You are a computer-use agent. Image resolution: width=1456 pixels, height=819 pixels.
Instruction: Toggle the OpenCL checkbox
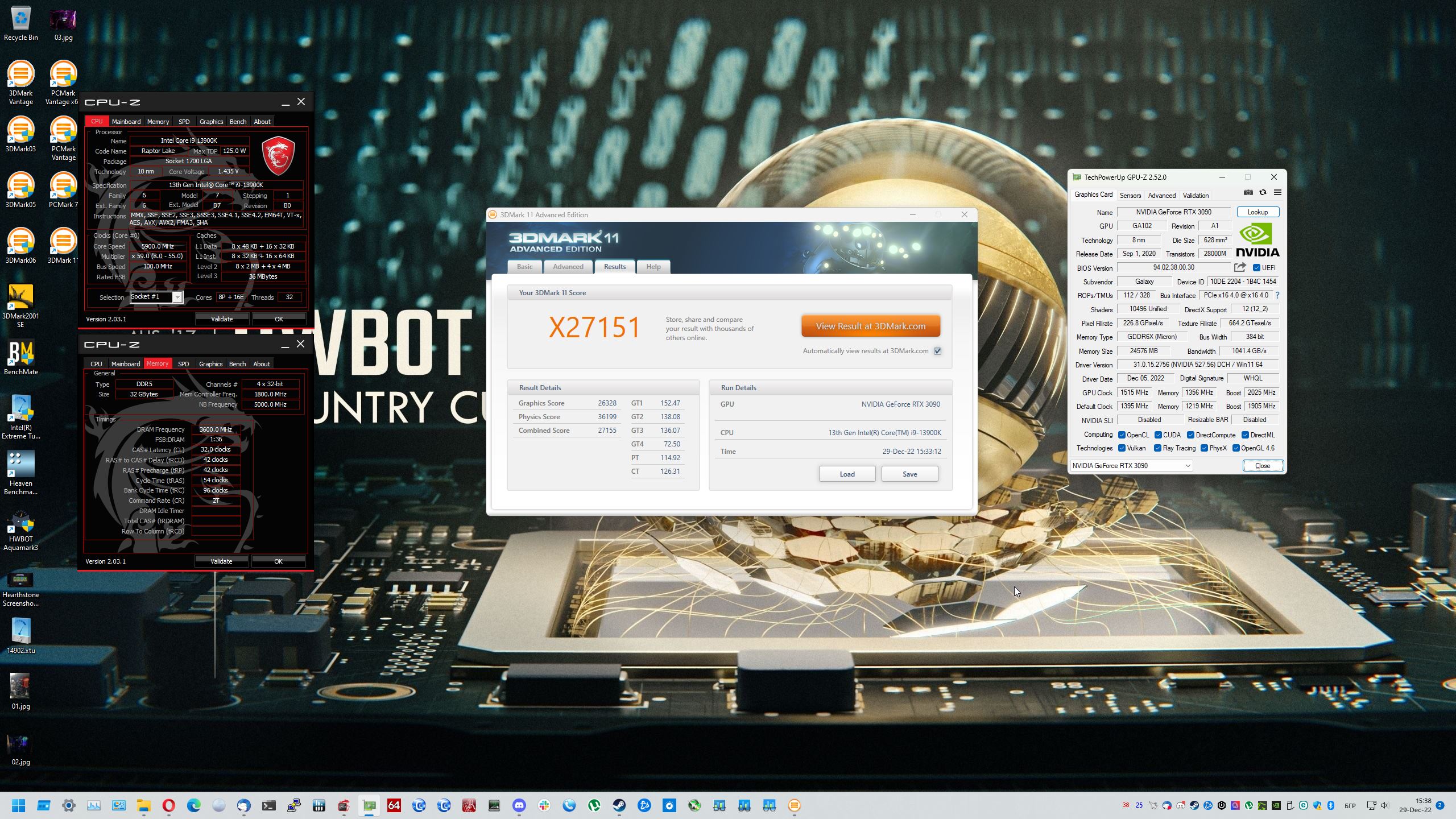tap(1122, 435)
